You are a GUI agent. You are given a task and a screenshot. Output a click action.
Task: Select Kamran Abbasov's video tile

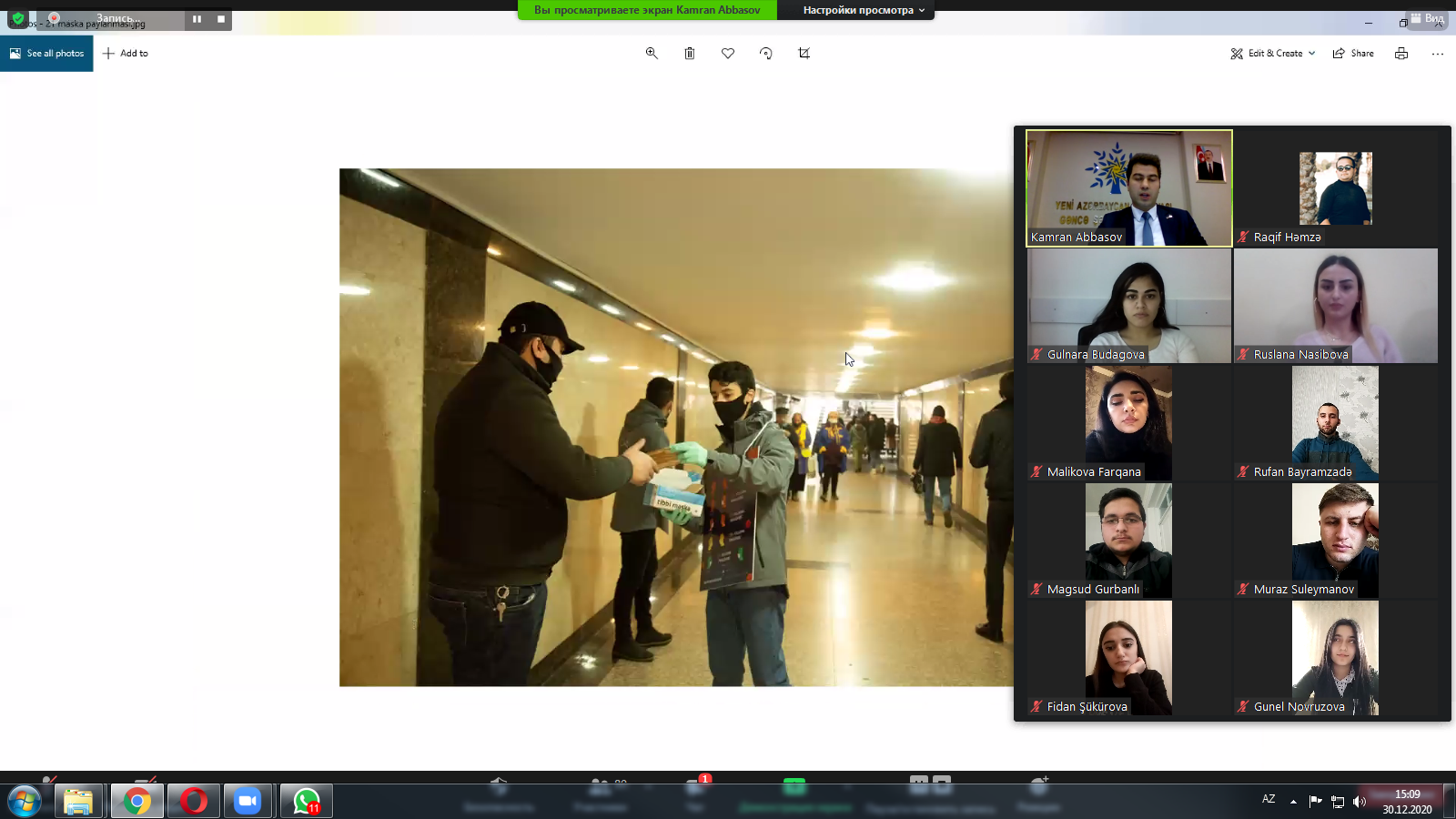pos(1129,188)
